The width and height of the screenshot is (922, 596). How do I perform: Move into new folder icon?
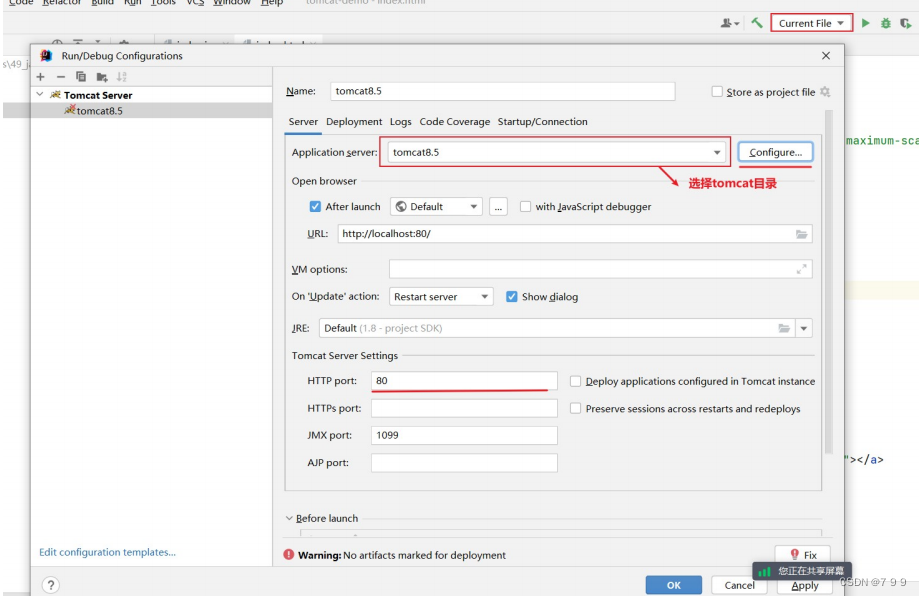coord(102,77)
